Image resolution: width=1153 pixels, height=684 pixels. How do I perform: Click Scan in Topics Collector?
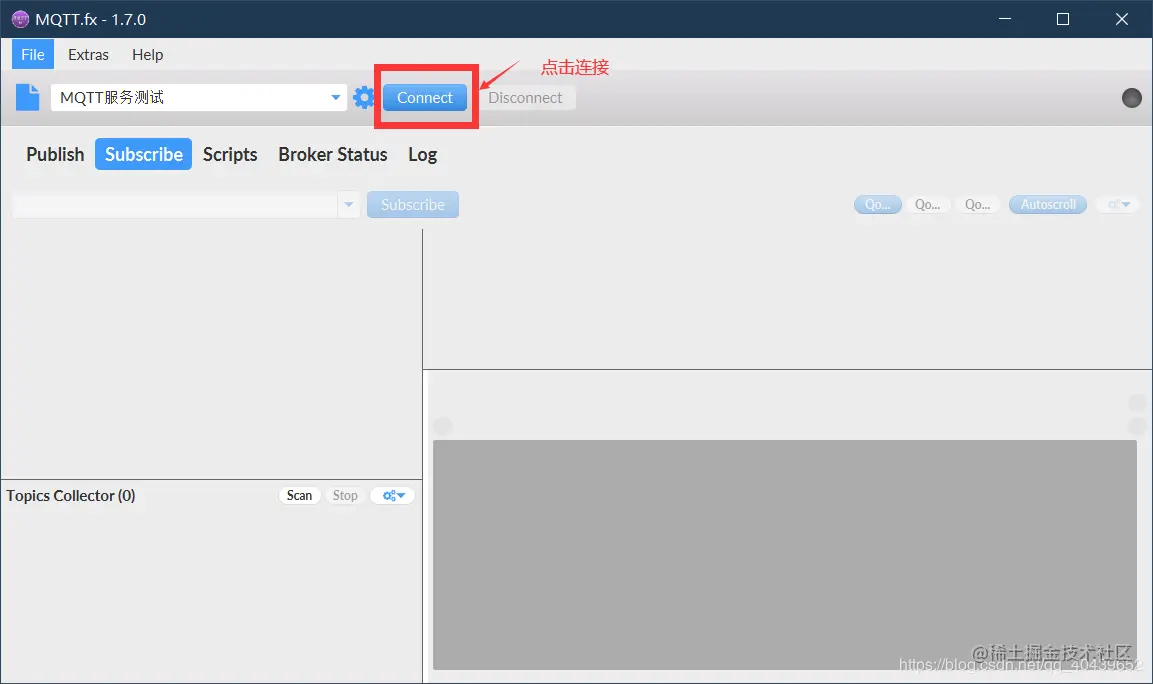click(299, 495)
